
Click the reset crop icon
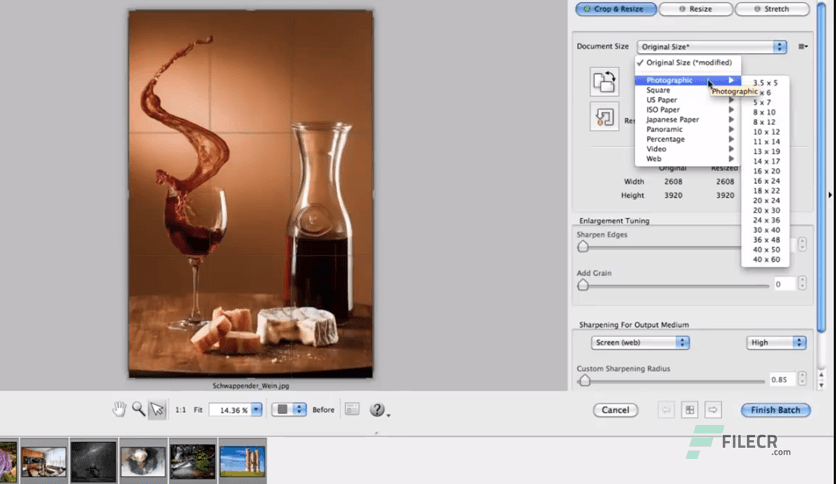tap(604, 116)
